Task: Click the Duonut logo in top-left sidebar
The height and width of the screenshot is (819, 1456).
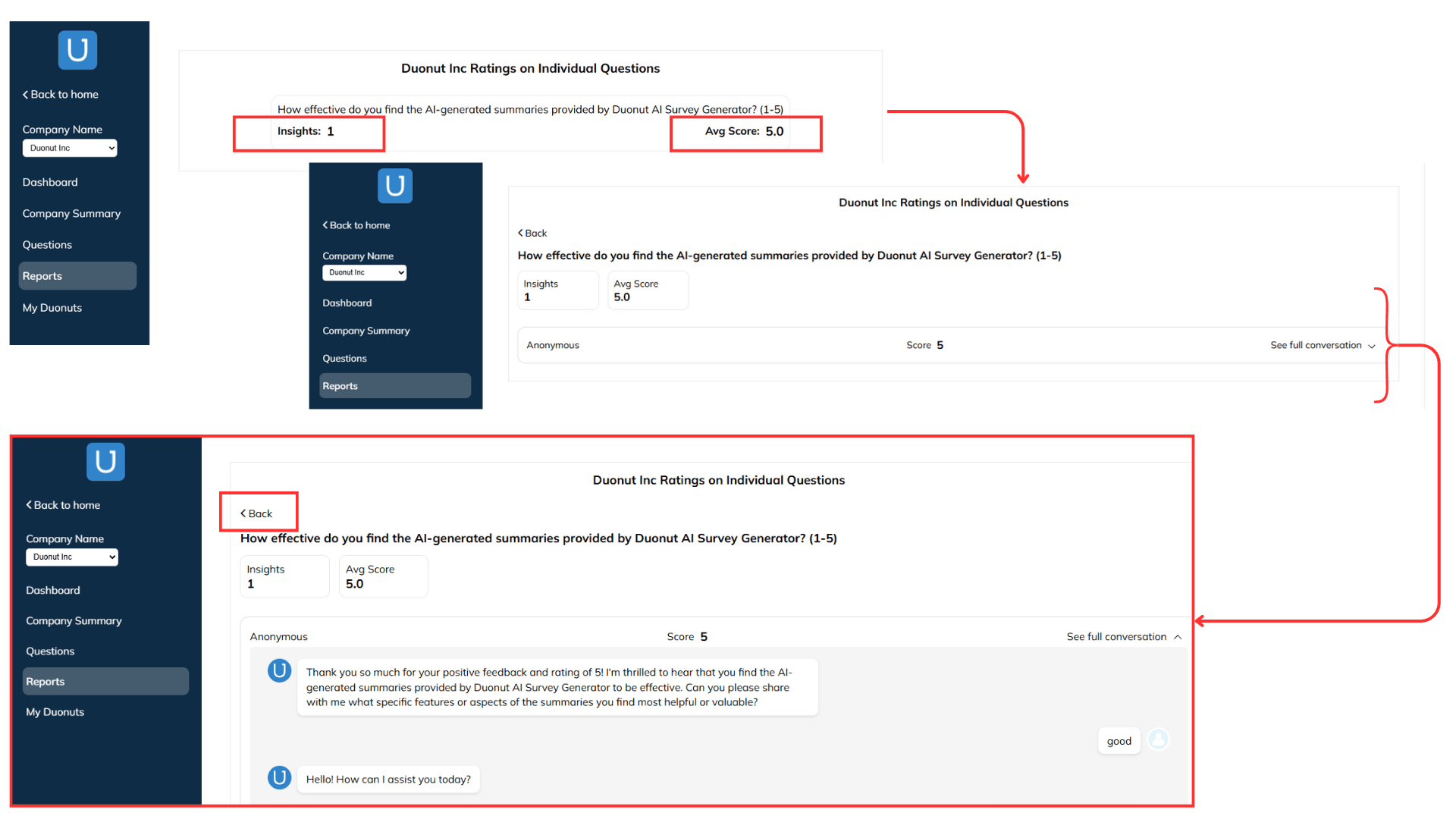Action: click(x=77, y=50)
